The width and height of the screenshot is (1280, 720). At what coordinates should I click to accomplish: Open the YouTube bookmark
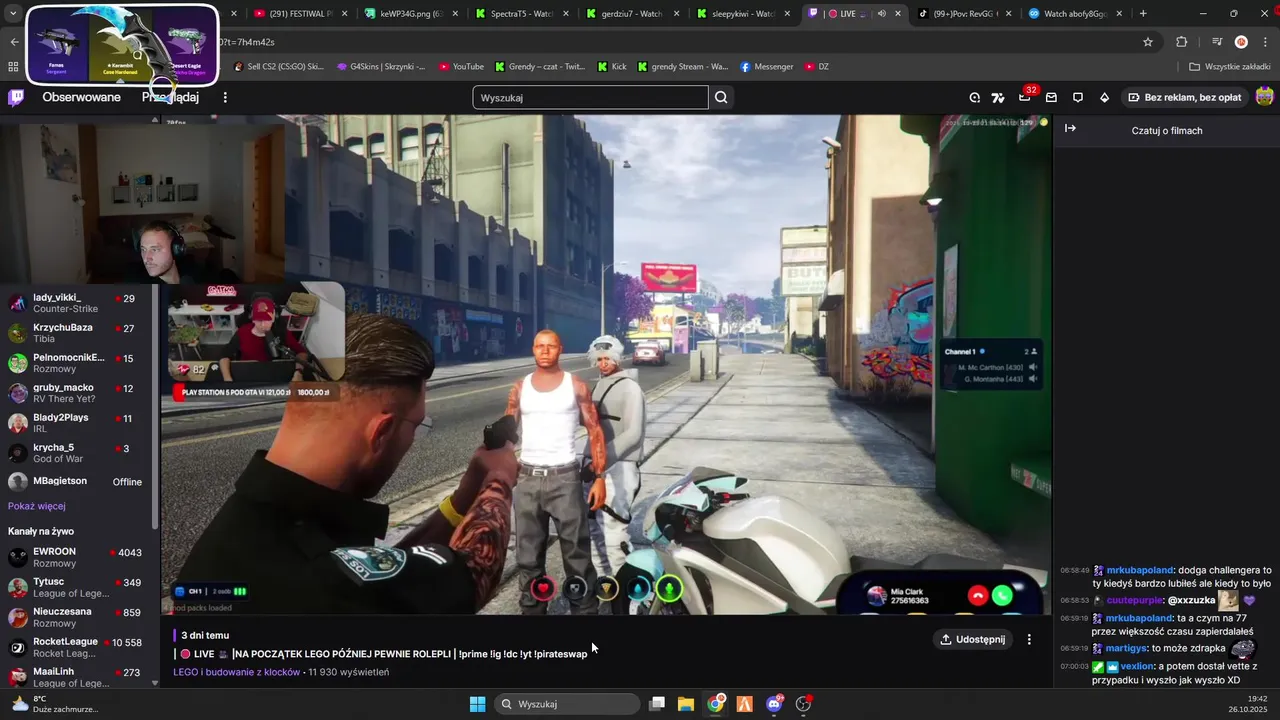[461, 67]
